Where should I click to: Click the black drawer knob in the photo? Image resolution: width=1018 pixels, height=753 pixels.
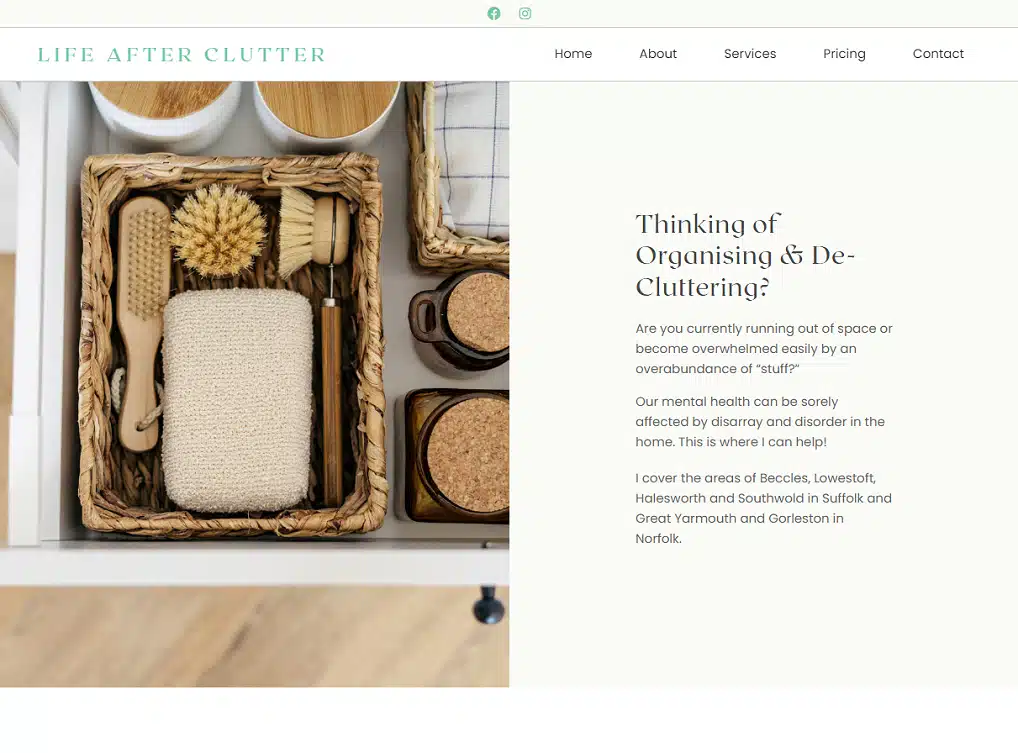(488, 606)
